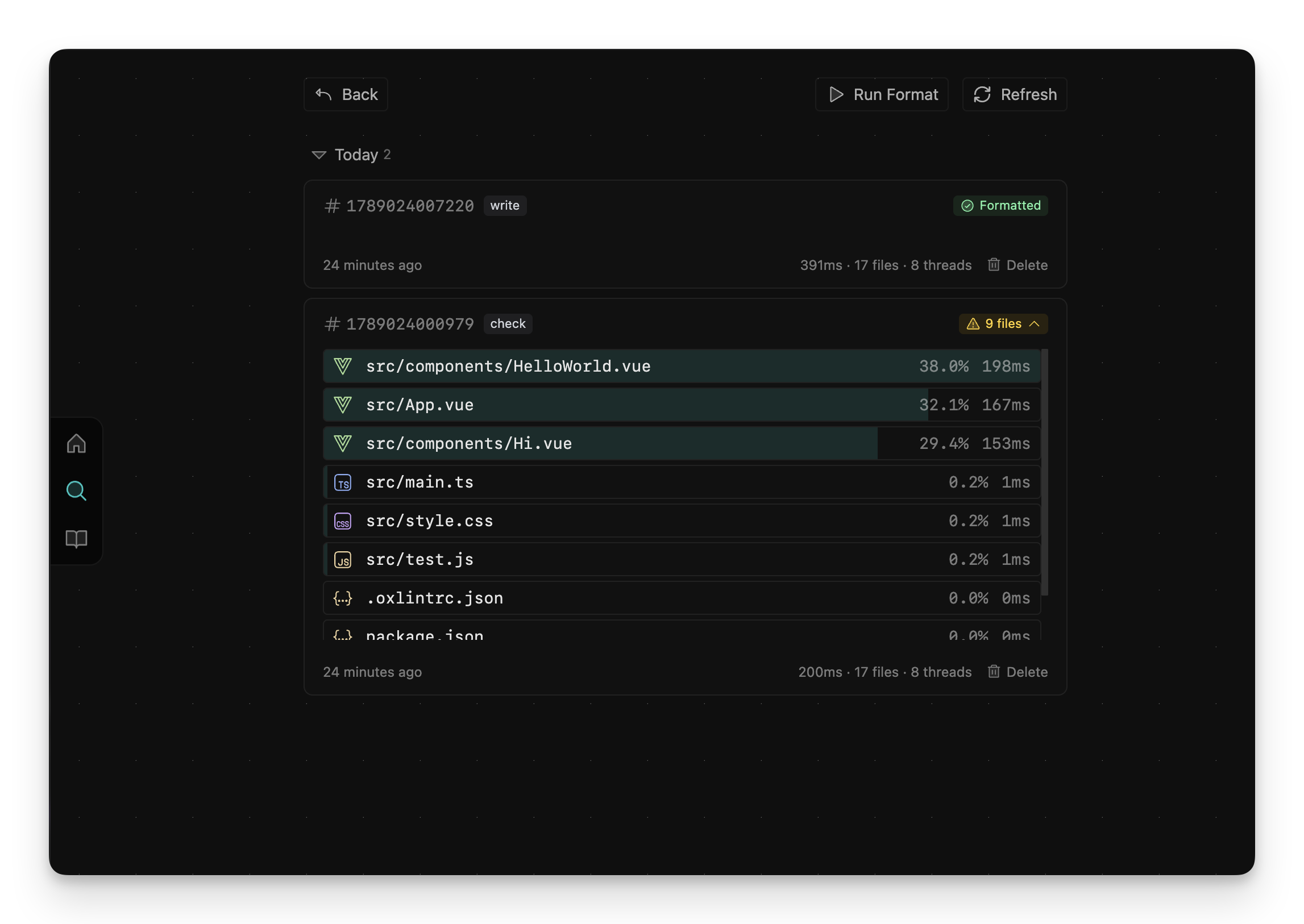This screenshot has height=924, width=1304.
Task: Open the Home sidebar icon
Action: tap(76, 443)
